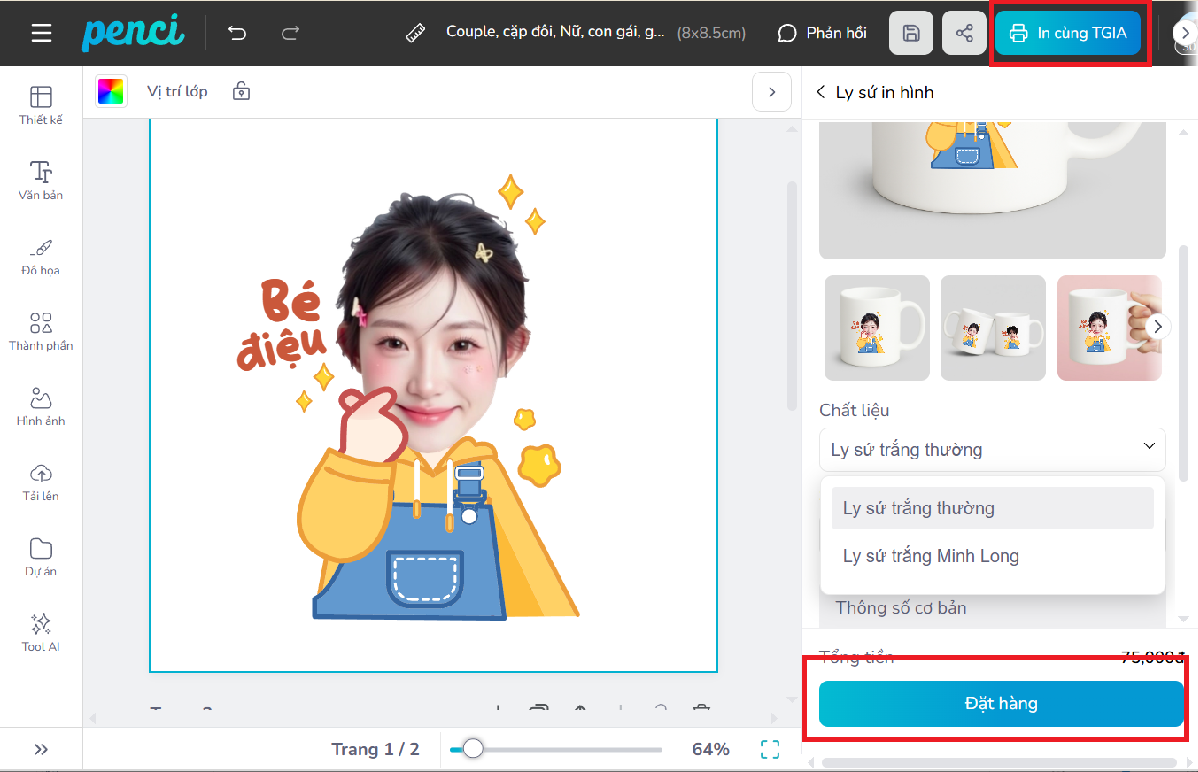The width and height of the screenshot is (1198, 772).
Task: Open the Chất liệu material dropdown
Action: click(992, 449)
